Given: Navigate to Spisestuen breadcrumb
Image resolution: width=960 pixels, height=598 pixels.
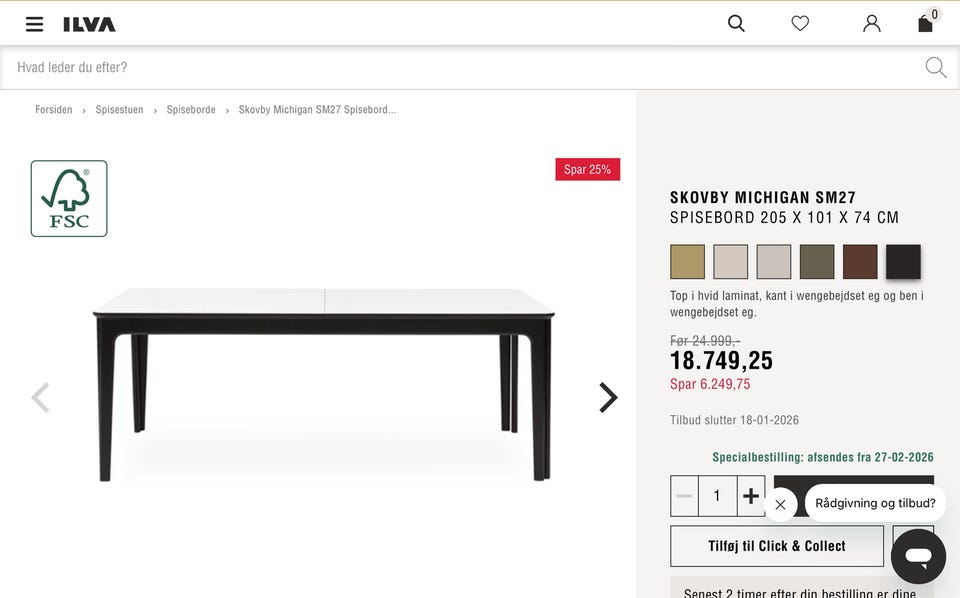Looking at the screenshot, I should tap(118, 110).
